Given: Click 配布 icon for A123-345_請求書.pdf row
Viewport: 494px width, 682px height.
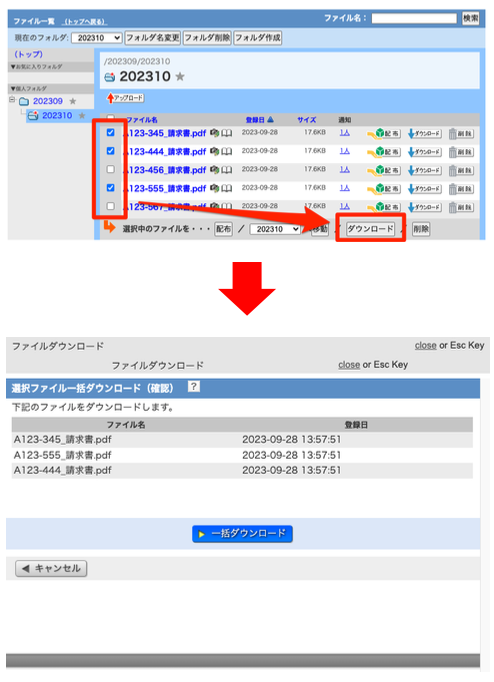Looking at the screenshot, I should tap(384, 133).
